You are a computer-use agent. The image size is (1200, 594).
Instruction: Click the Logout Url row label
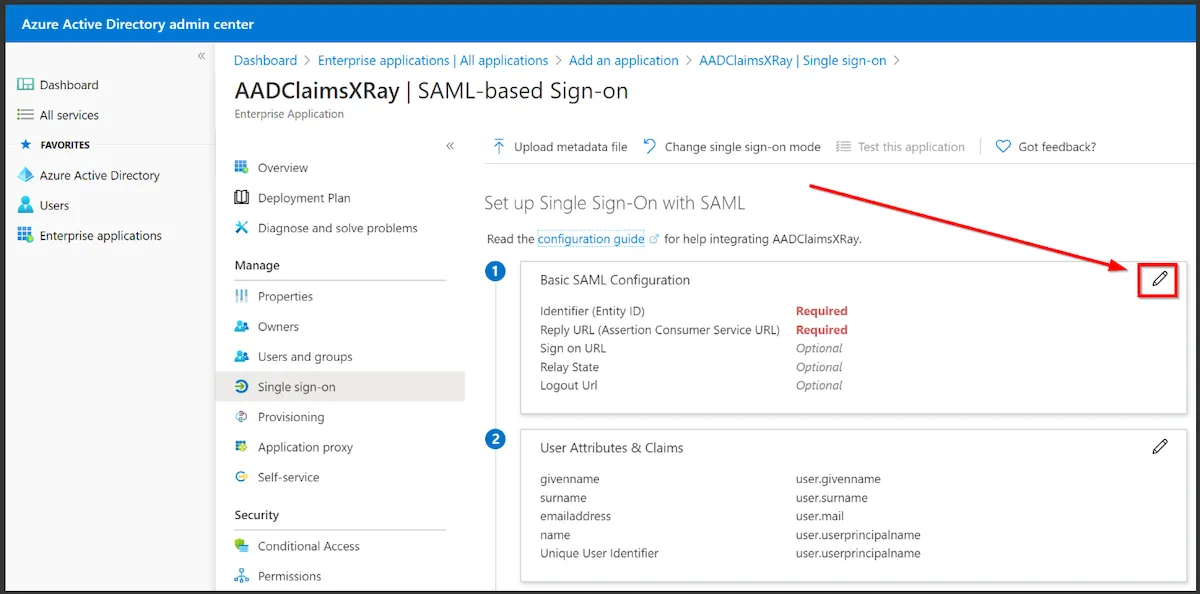569,385
